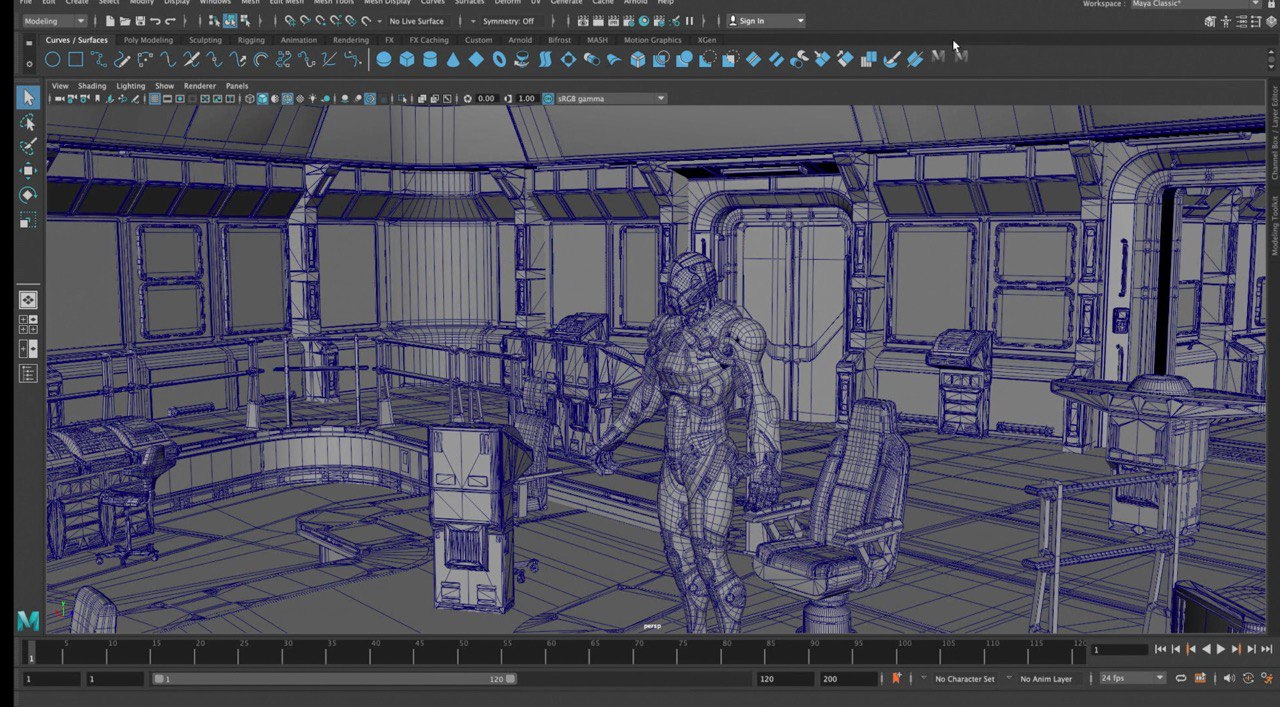Viewport: 1280px width, 707px height.
Task: Open the 24 fps frame rate dropdown
Action: pyautogui.click(x=1132, y=678)
